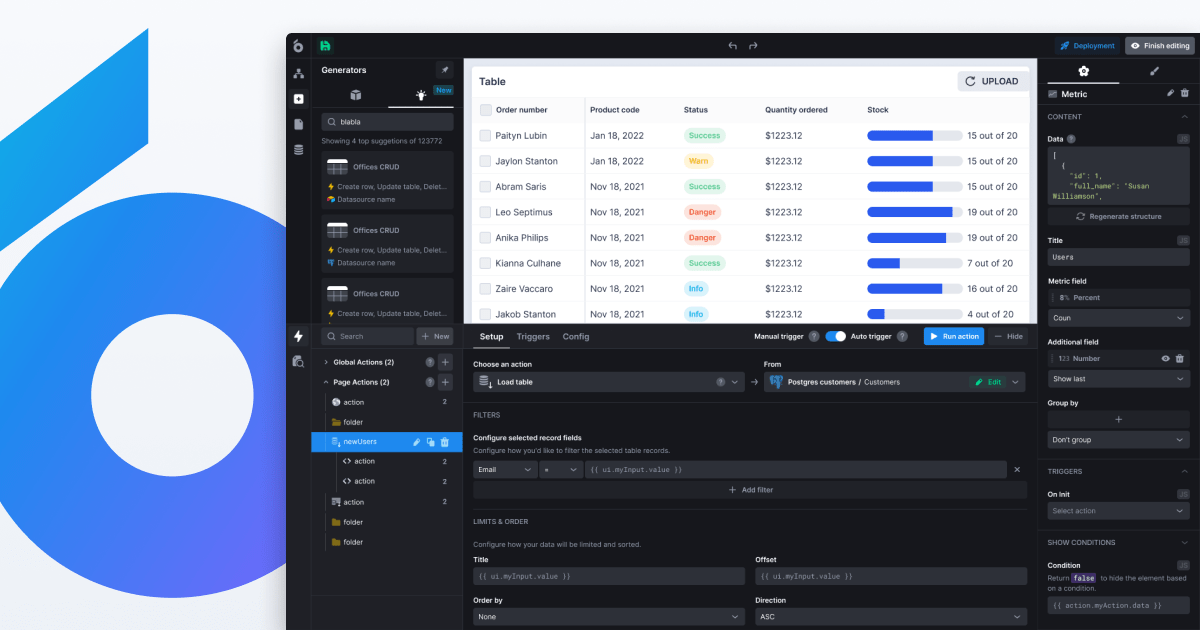
Task: Select the lightning Actions icon in left sidebar
Action: pyautogui.click(x=298, y=337)
